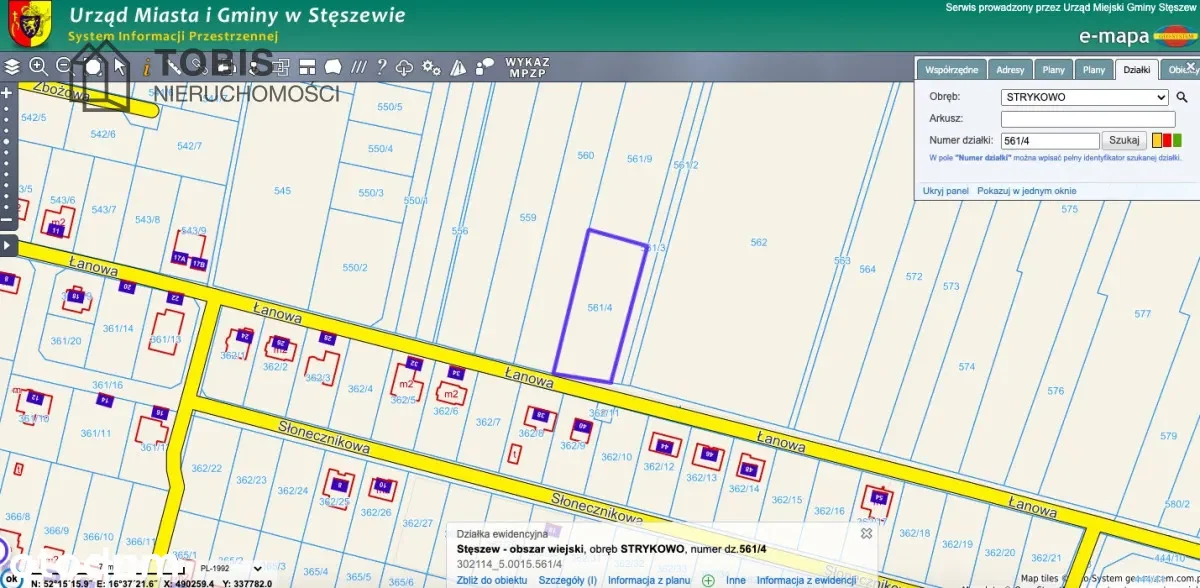Switch to the Współrzędne tab
The width and height of the screenshot is (1200, 588).
[951, 70]
